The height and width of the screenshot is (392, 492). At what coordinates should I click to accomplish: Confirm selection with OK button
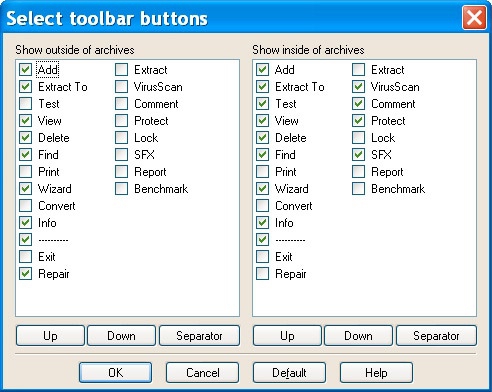(x=116, y=373)
